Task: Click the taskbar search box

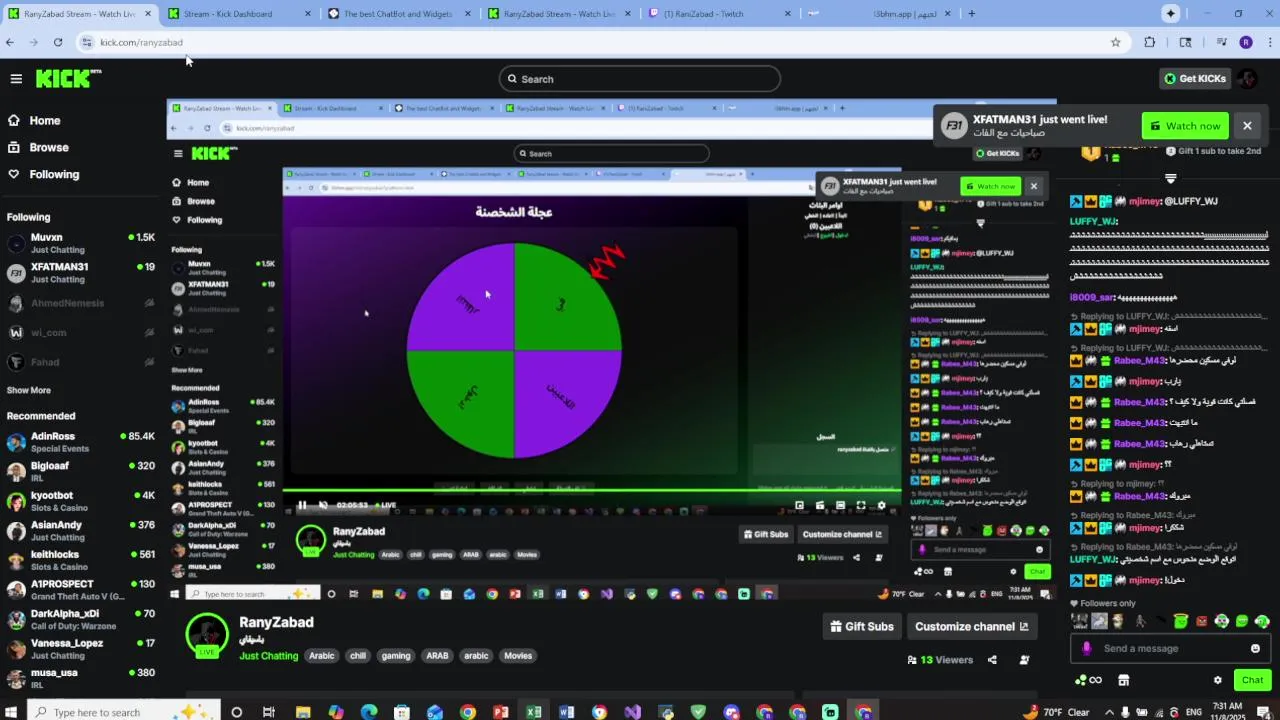Action: point(122,712)
